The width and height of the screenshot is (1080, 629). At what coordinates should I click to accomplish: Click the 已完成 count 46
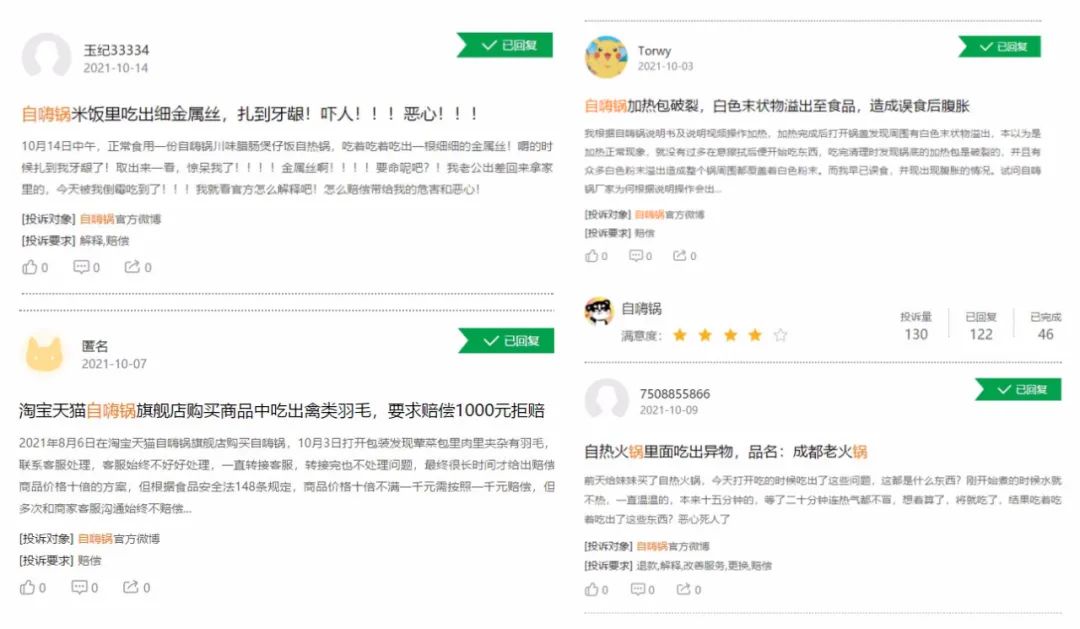click(1046, 334)
